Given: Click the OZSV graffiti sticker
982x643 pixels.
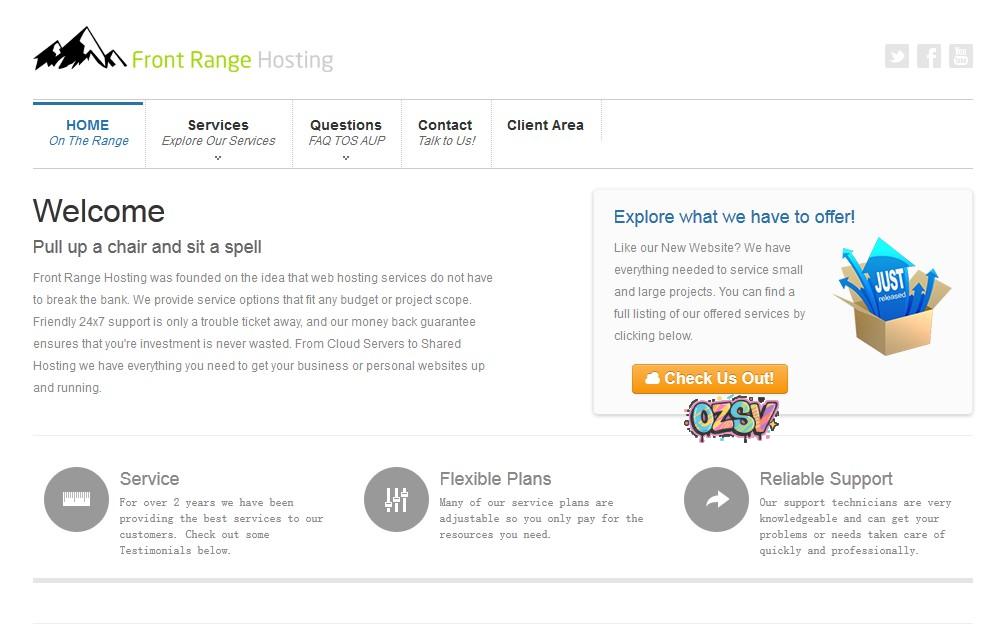Looking at the screenshot, I should tap(731, 418).
